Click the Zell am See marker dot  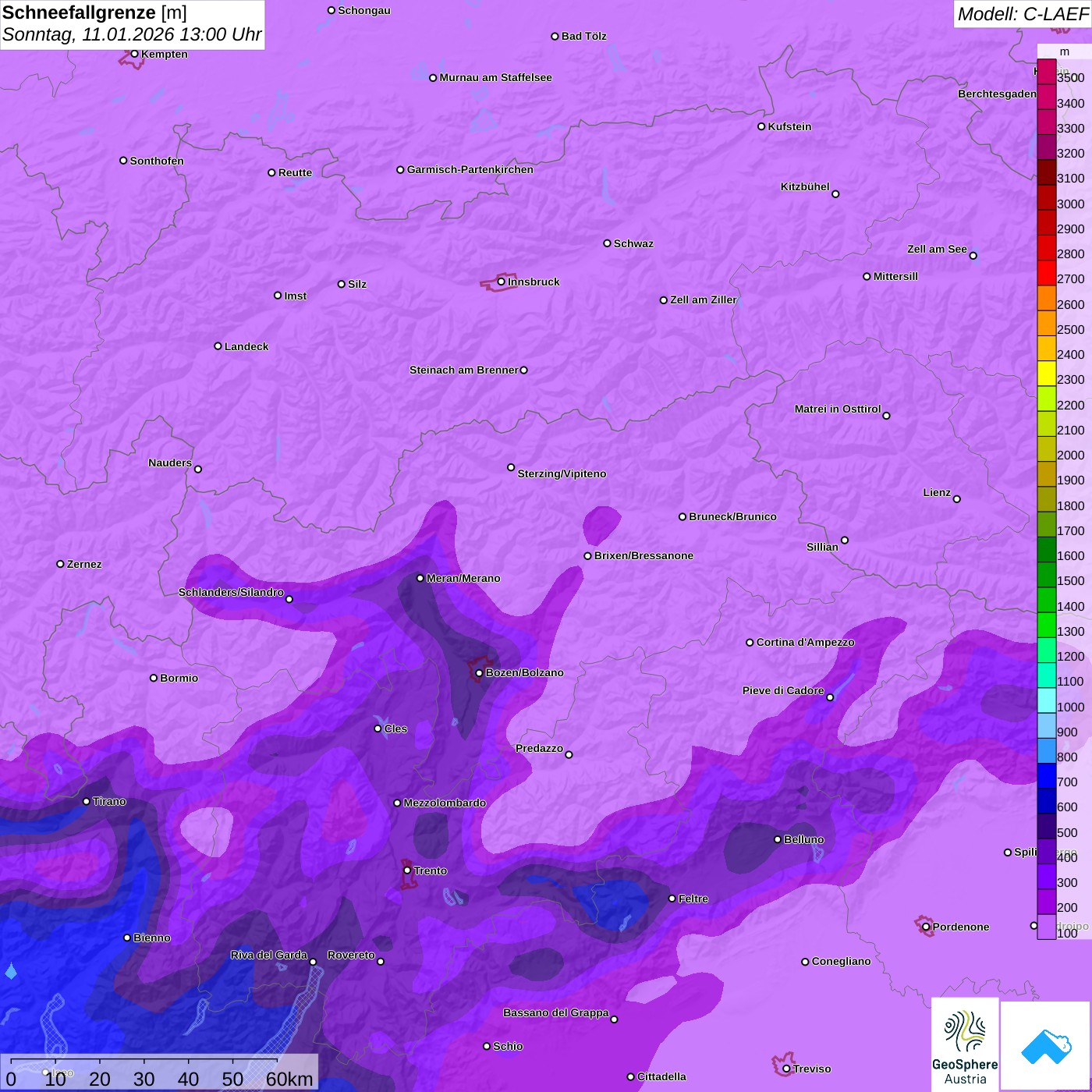click(x=973, y=256)
